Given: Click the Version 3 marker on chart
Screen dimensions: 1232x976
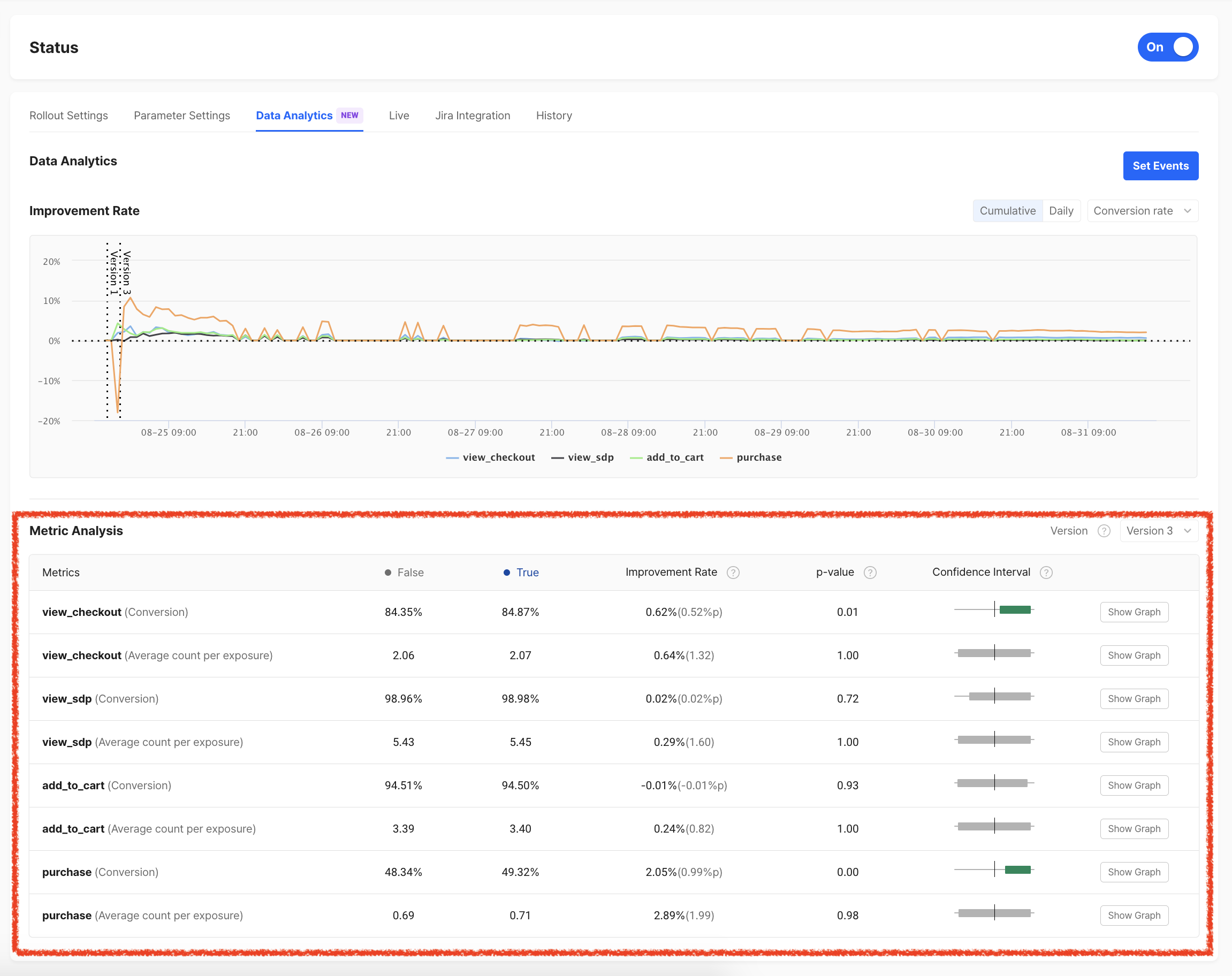Looking at the screenshot, I should [126, 272].
